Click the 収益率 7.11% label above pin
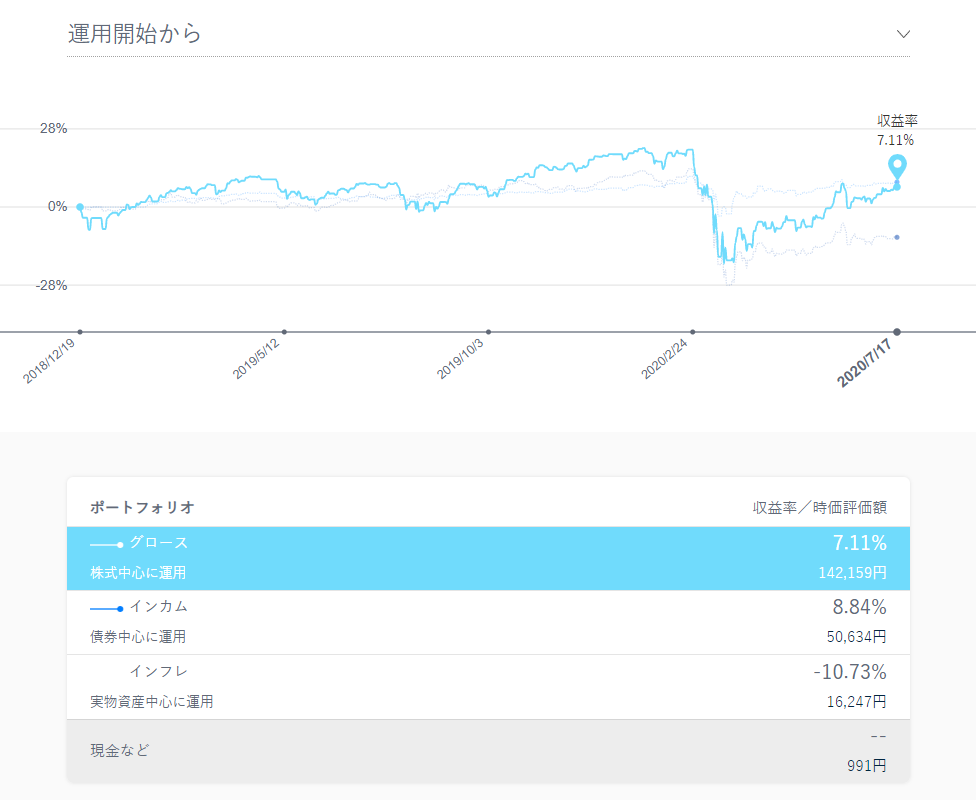This screenshot has width=976, height=800. 897,131
